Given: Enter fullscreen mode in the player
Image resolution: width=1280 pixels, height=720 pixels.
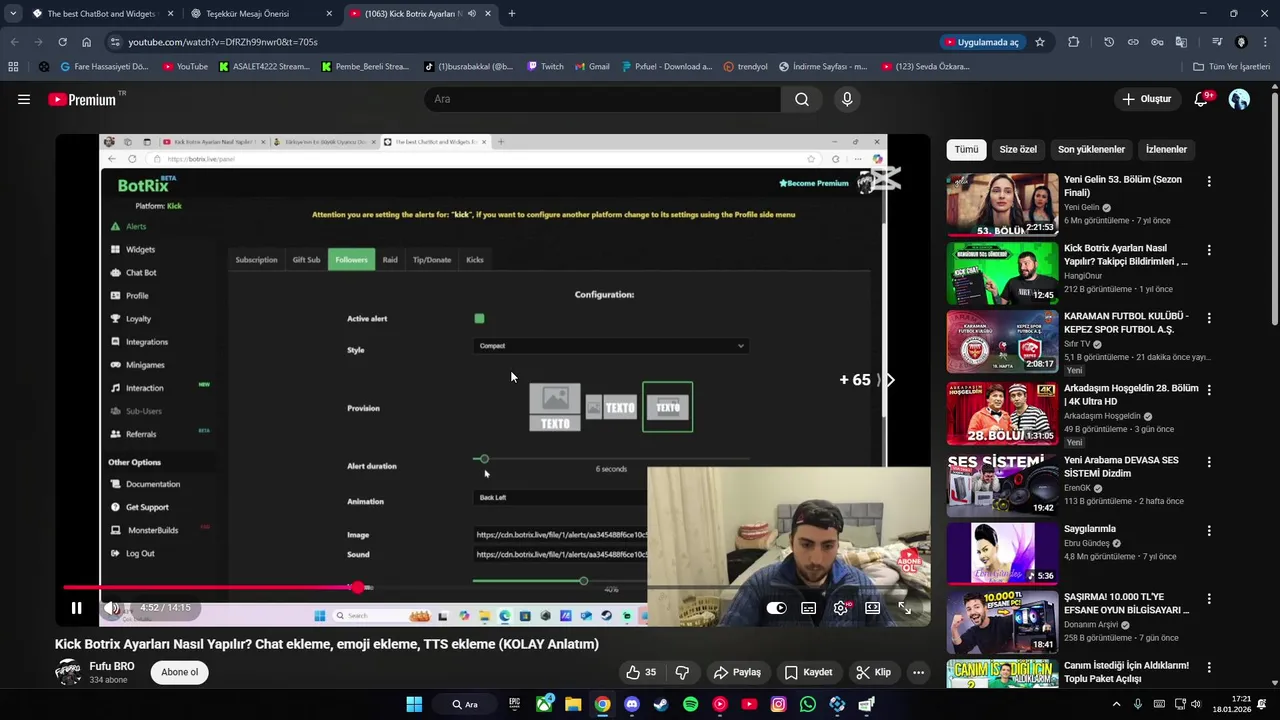Looking at the screenshot, I should (x=905, y=608).
